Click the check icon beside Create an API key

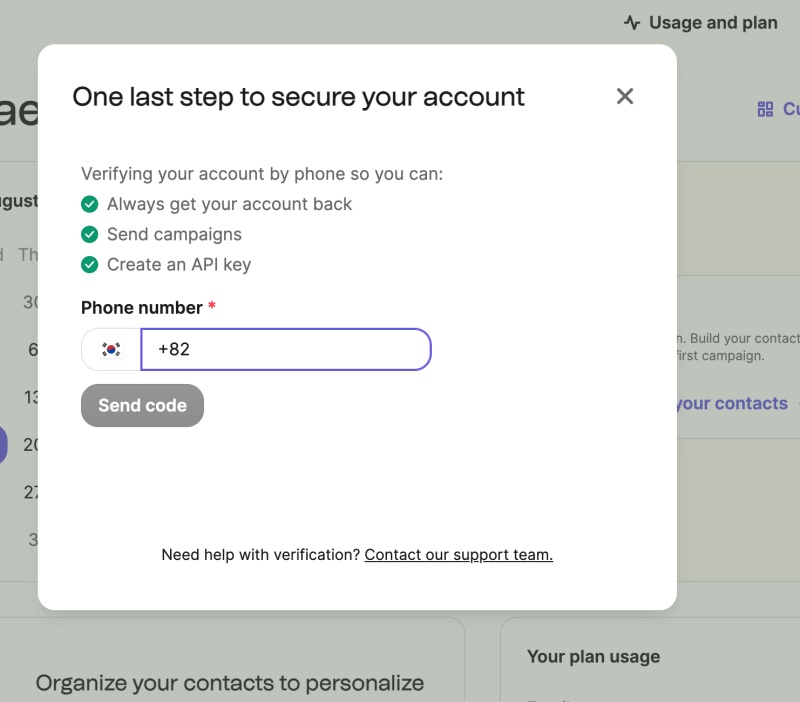[90, 265]
